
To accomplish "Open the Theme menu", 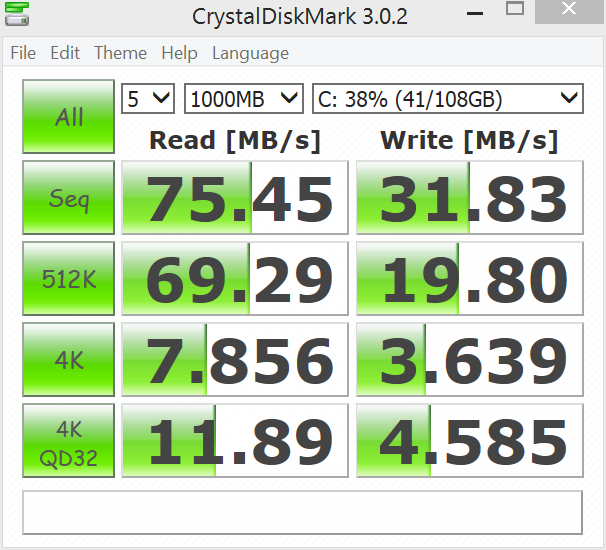I will click(121, 53).
